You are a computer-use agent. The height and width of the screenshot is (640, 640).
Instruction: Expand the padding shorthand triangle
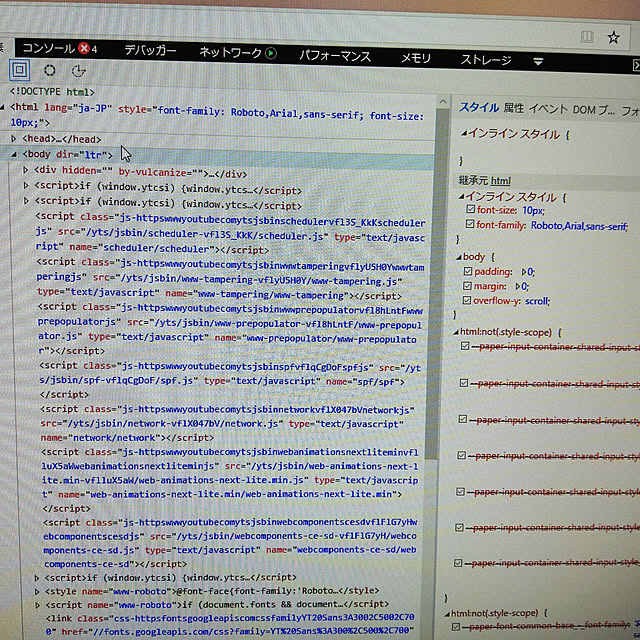pos(524,272)
